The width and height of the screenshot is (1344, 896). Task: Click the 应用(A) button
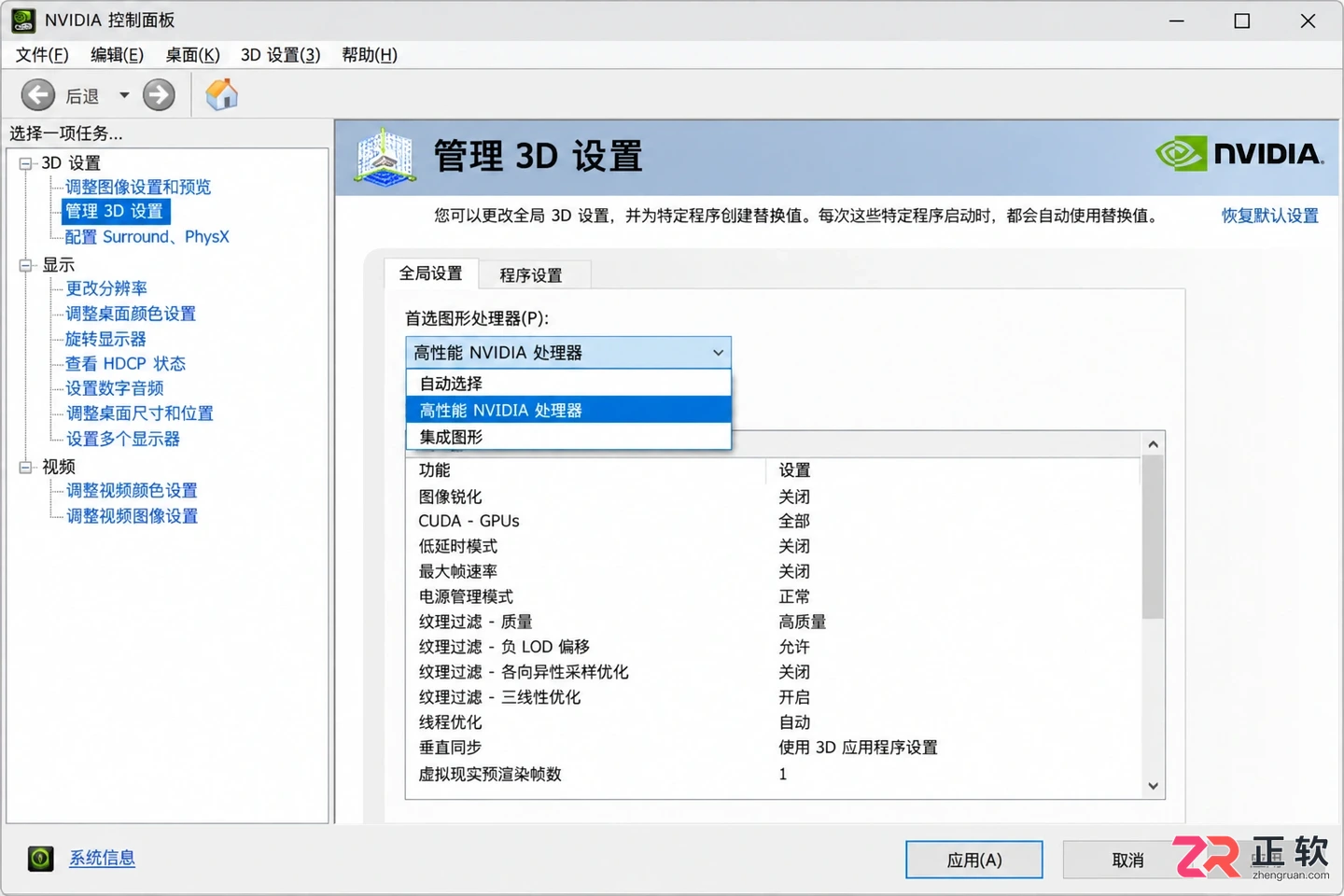(x=974, y=860)
